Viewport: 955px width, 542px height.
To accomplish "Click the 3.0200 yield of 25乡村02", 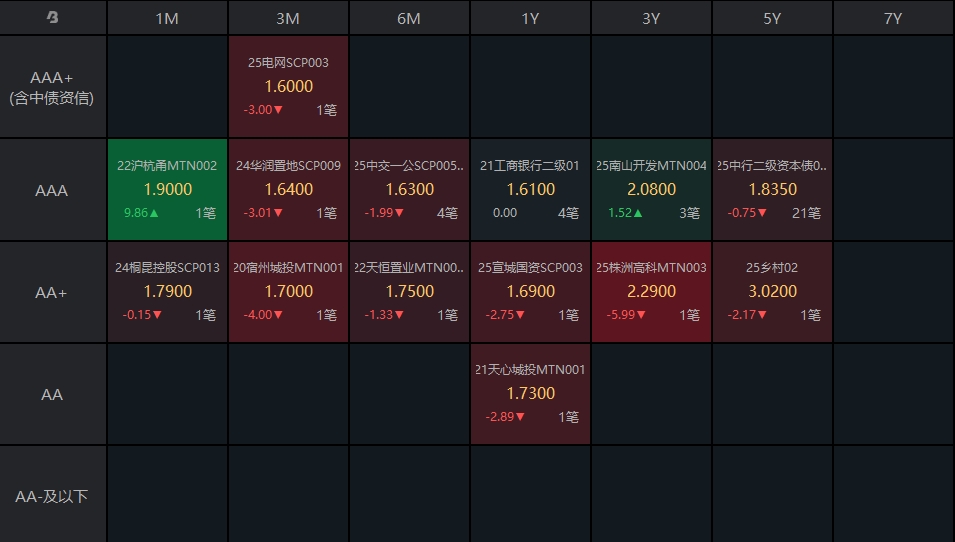I will [x=772, y=291].
